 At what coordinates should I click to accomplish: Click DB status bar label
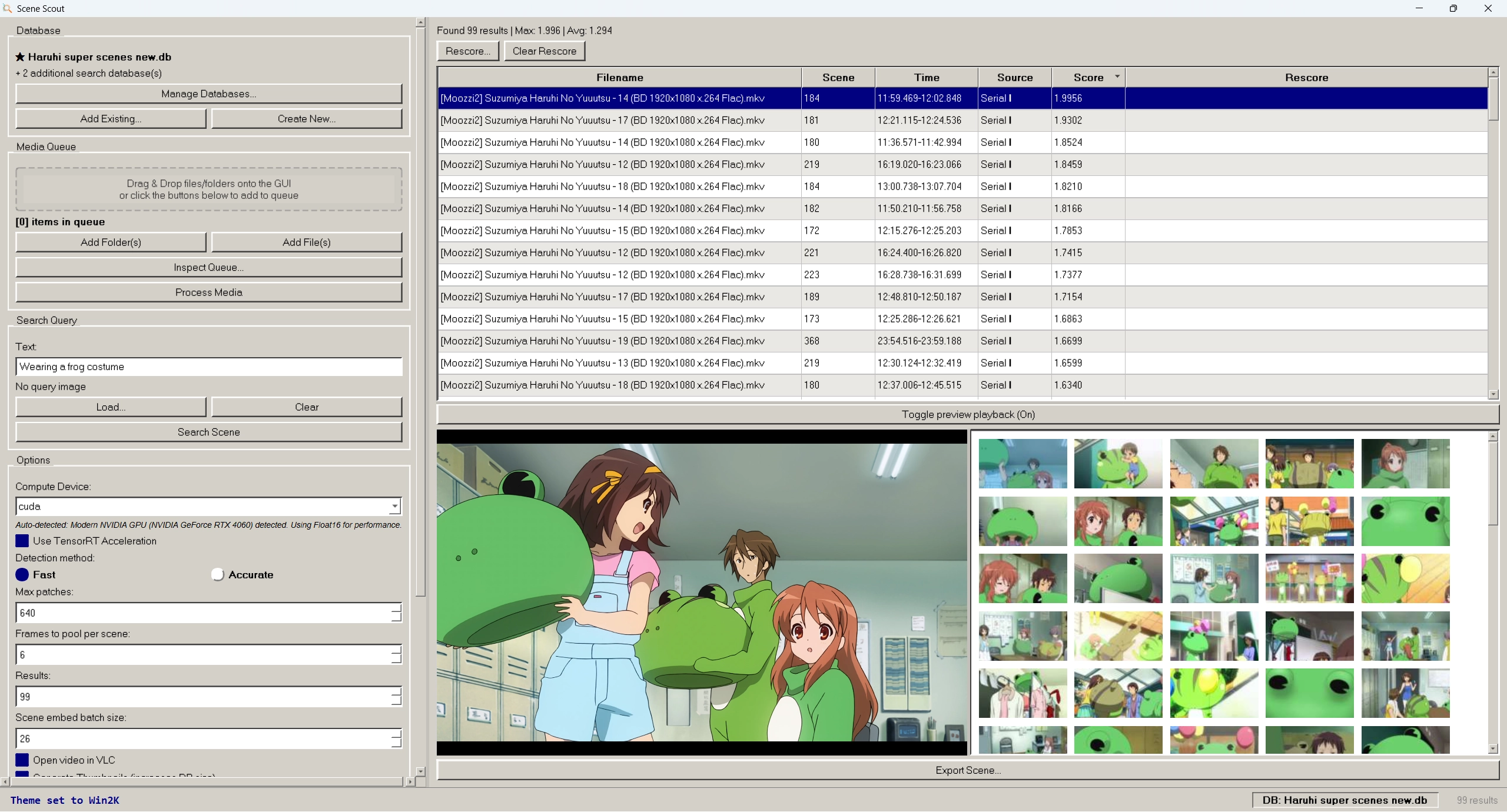click(1345, 800)
